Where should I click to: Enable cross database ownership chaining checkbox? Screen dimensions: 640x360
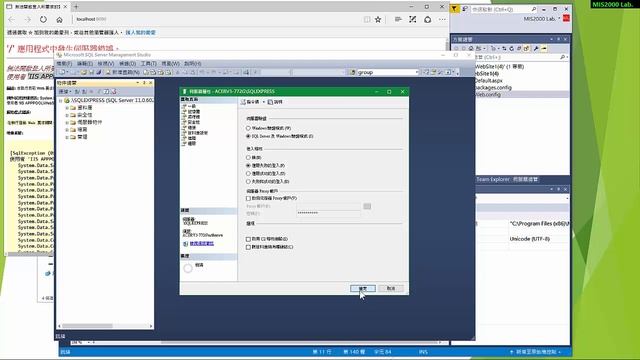[248, 247]
